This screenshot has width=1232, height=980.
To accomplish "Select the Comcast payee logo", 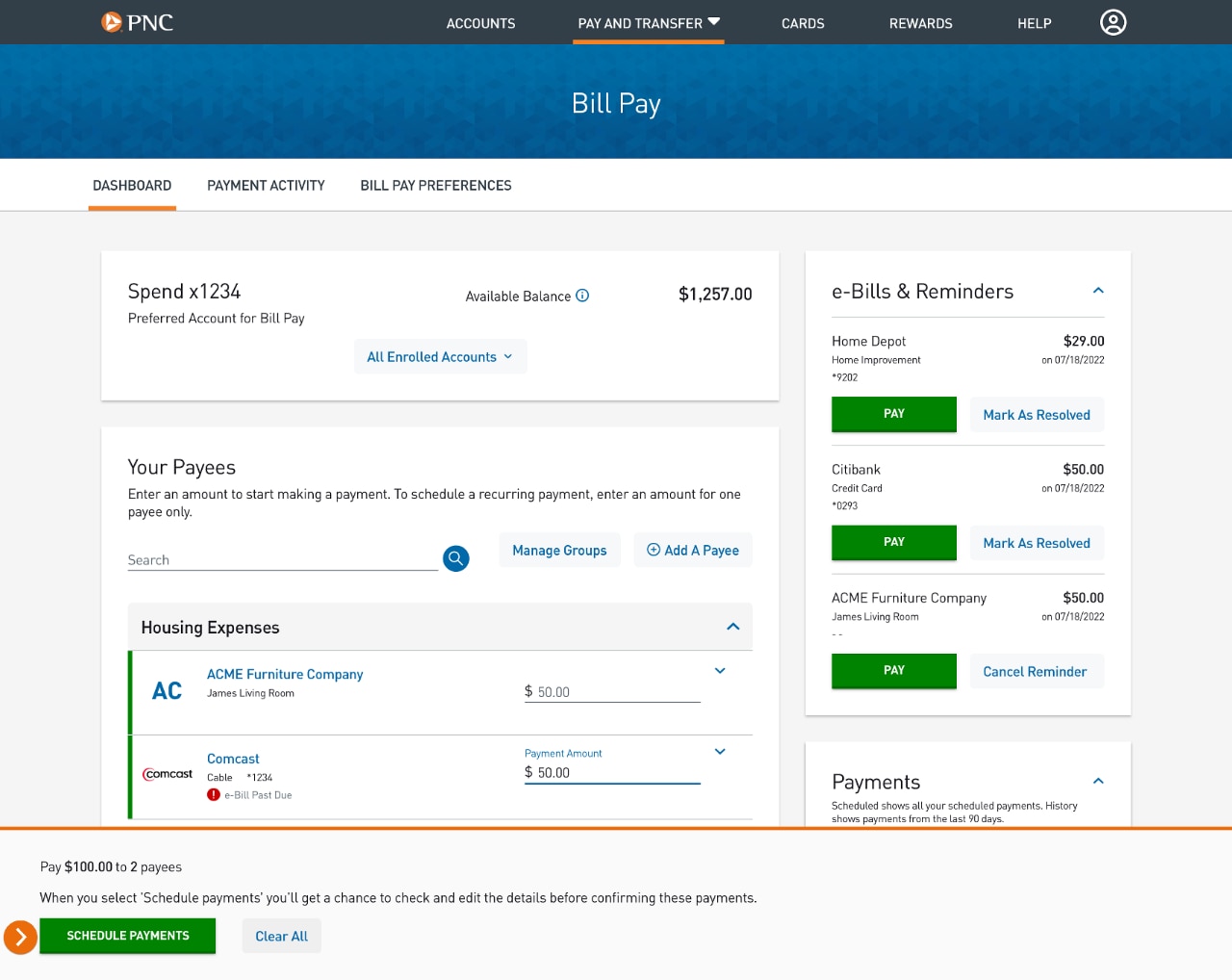I will click(167, 774).
